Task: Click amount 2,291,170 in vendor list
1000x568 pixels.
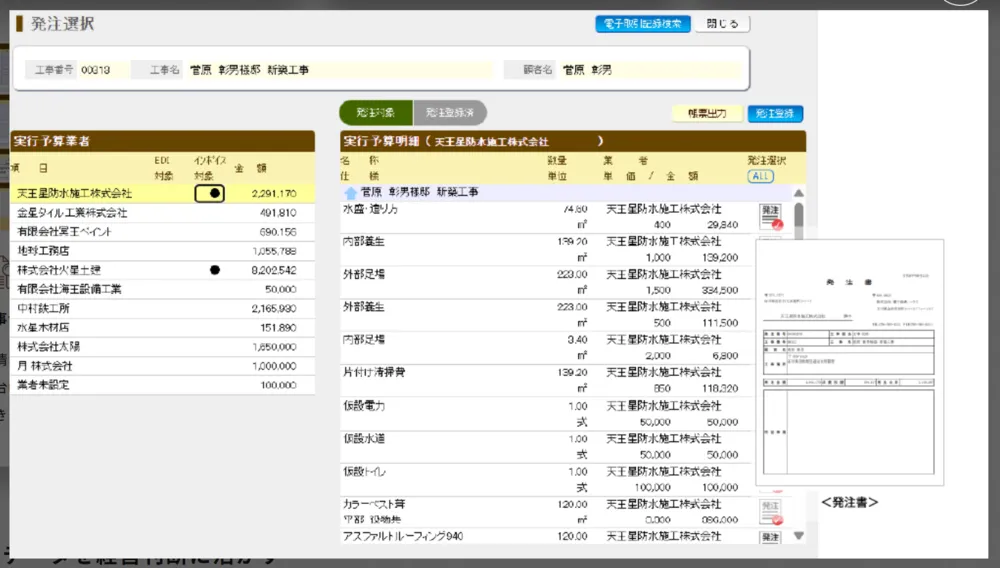Action: coord(274,193)
